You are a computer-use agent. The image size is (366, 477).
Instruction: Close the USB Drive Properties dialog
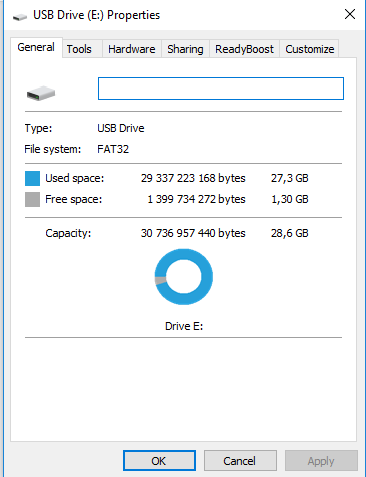coord(350,14)
